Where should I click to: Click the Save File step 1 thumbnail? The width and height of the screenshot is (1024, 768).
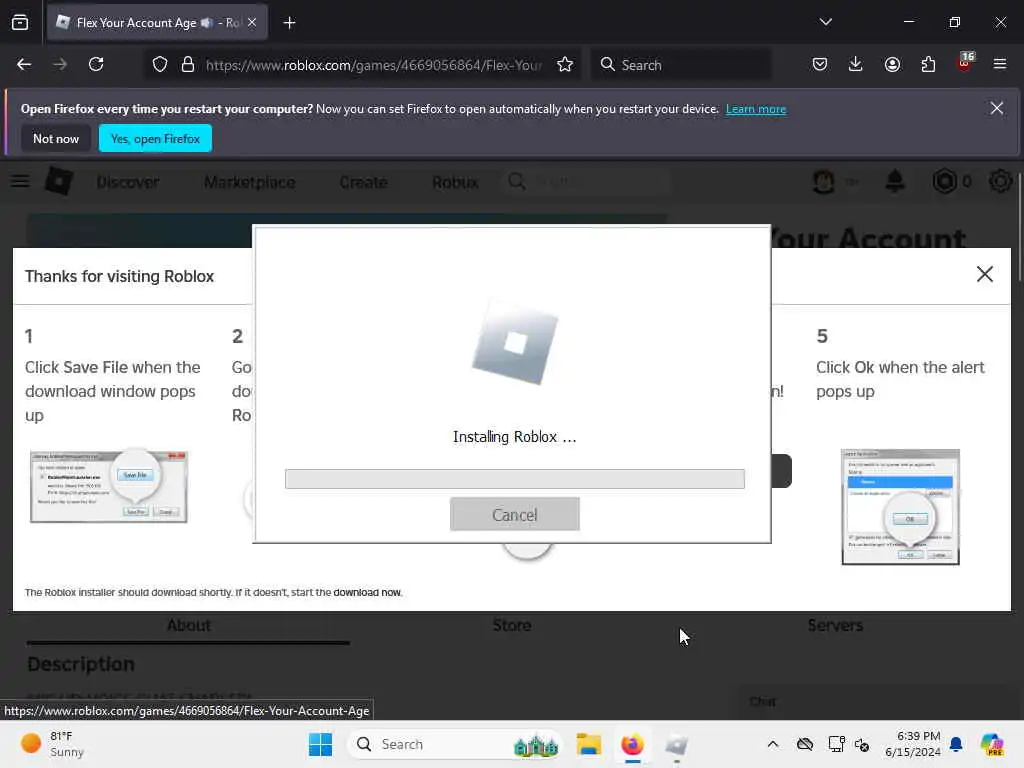pos(108,486)
